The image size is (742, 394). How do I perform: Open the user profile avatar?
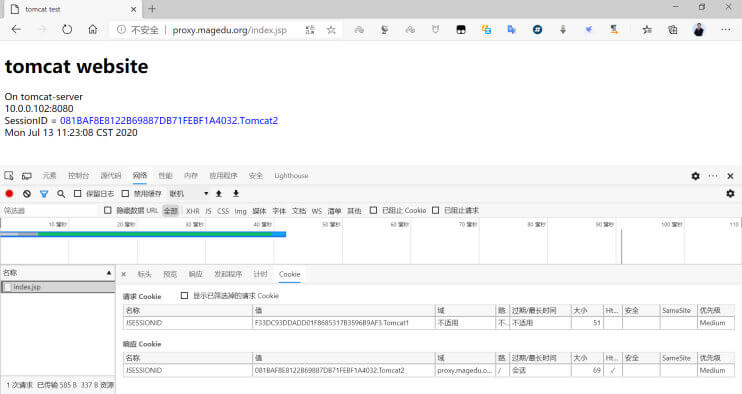tap(699, 30)
